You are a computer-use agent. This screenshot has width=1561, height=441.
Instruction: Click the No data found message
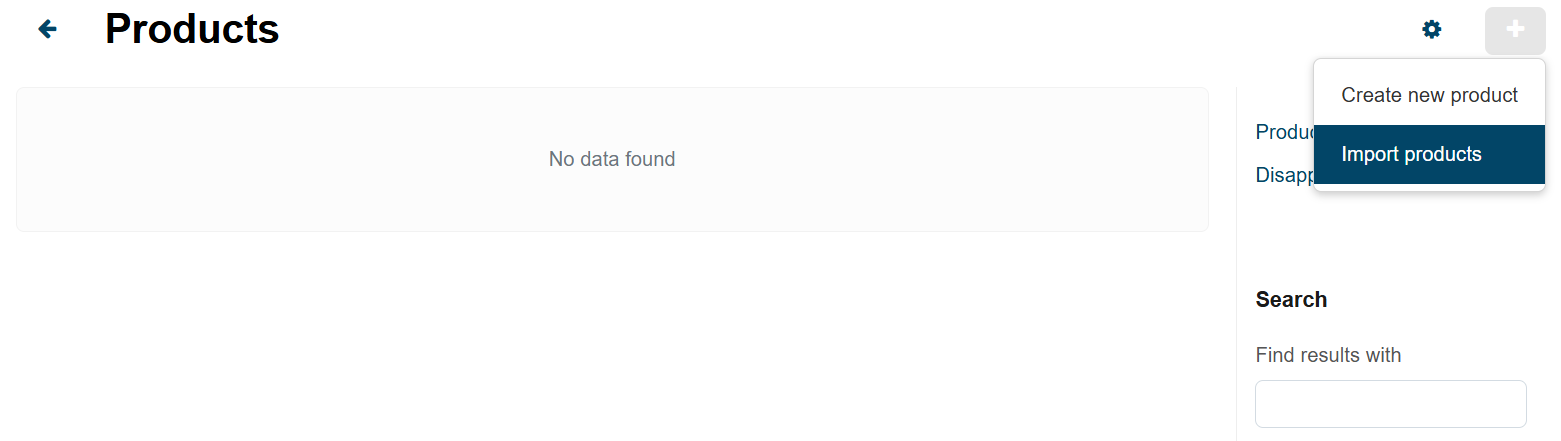point(612,159)
